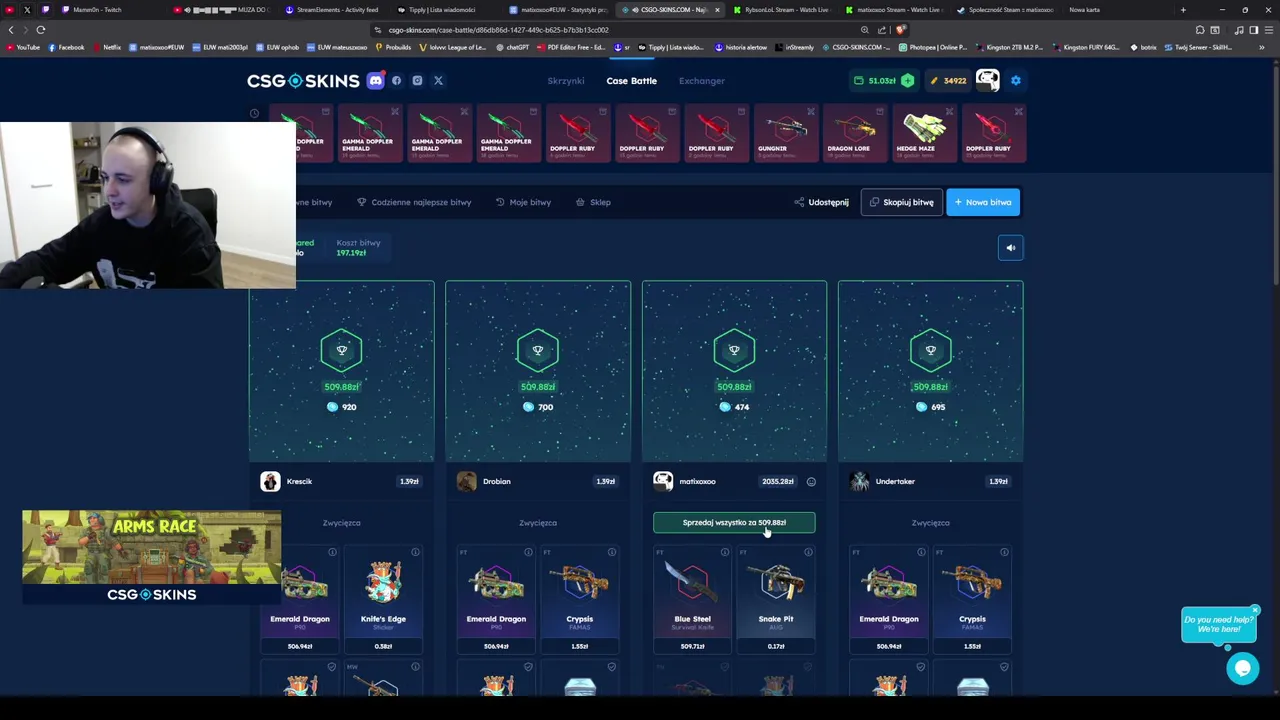Click the info icon on Drobian's Emerald Dragon card

point(528,552)
